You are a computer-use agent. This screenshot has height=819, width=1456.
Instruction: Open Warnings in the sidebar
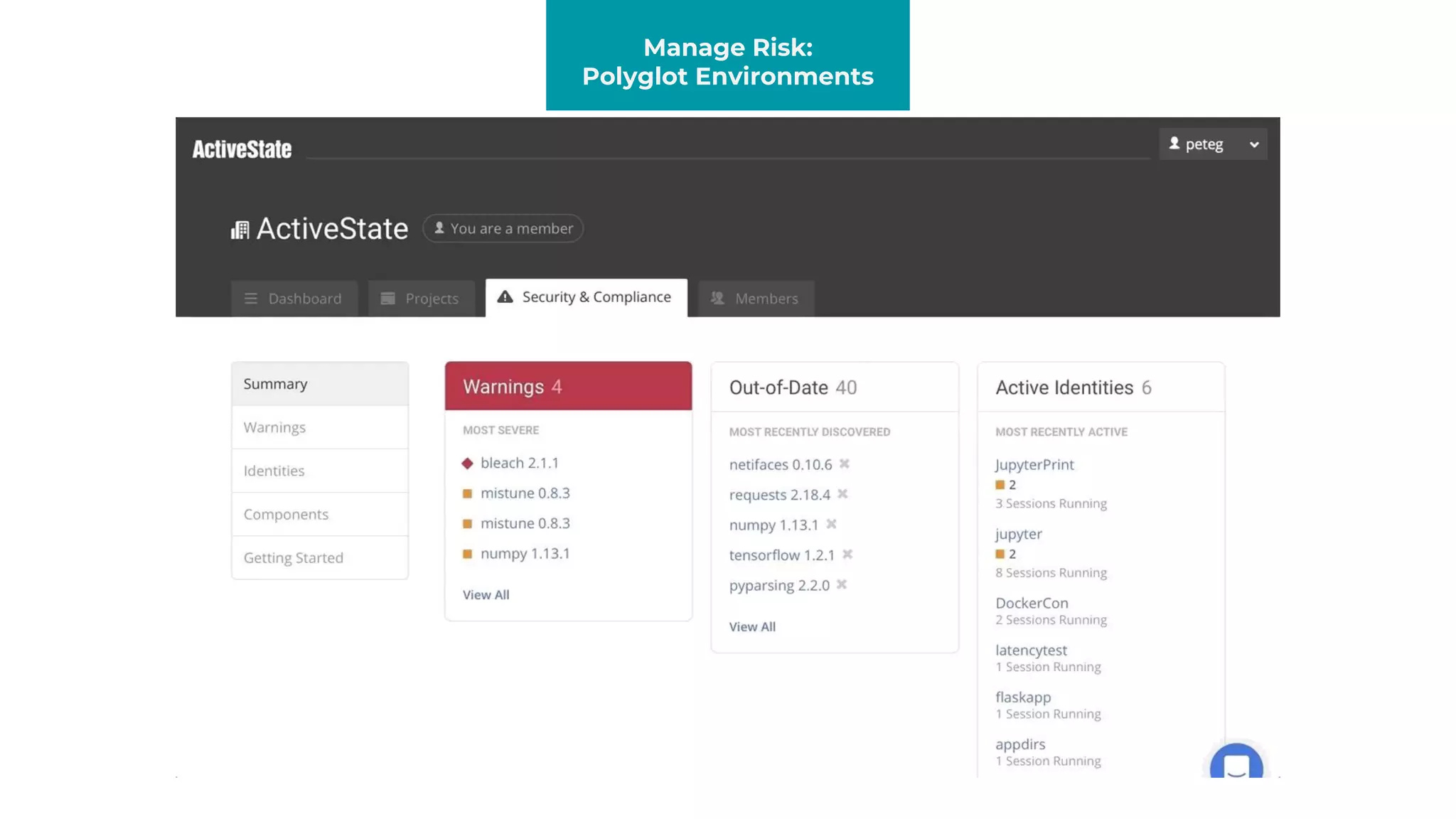pyautogui.click(x=320, y=427)
